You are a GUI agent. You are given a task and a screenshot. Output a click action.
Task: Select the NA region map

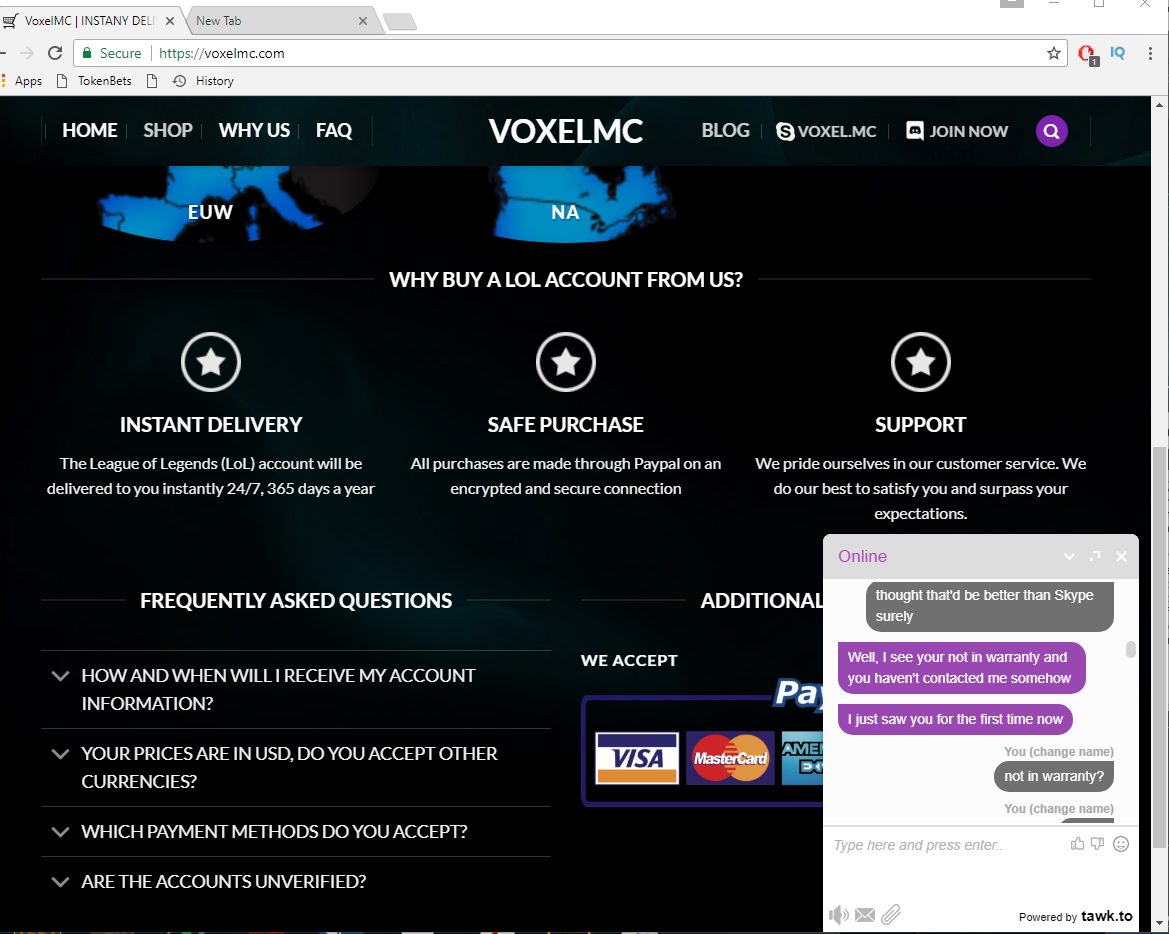tap(582, 204)
